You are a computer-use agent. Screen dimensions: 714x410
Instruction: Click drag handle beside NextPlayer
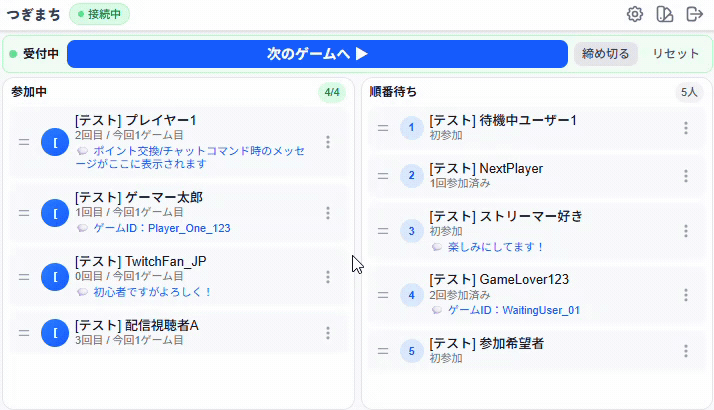[x=383, y=176]
